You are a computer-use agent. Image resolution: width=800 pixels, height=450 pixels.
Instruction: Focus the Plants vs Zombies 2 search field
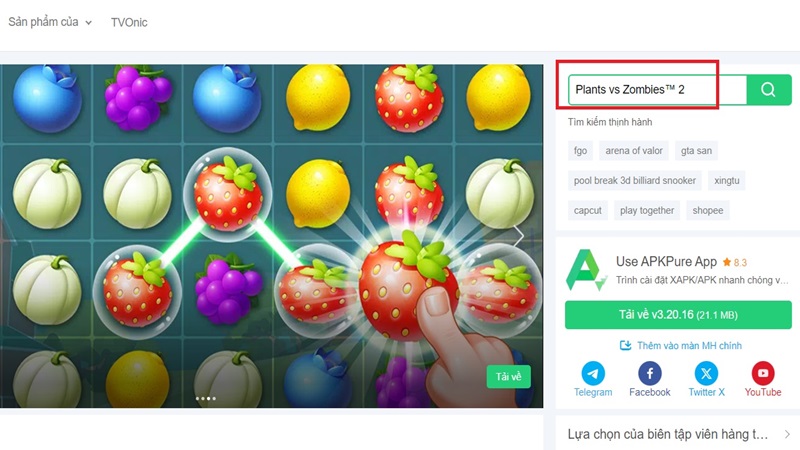click(x=657, y=90)
